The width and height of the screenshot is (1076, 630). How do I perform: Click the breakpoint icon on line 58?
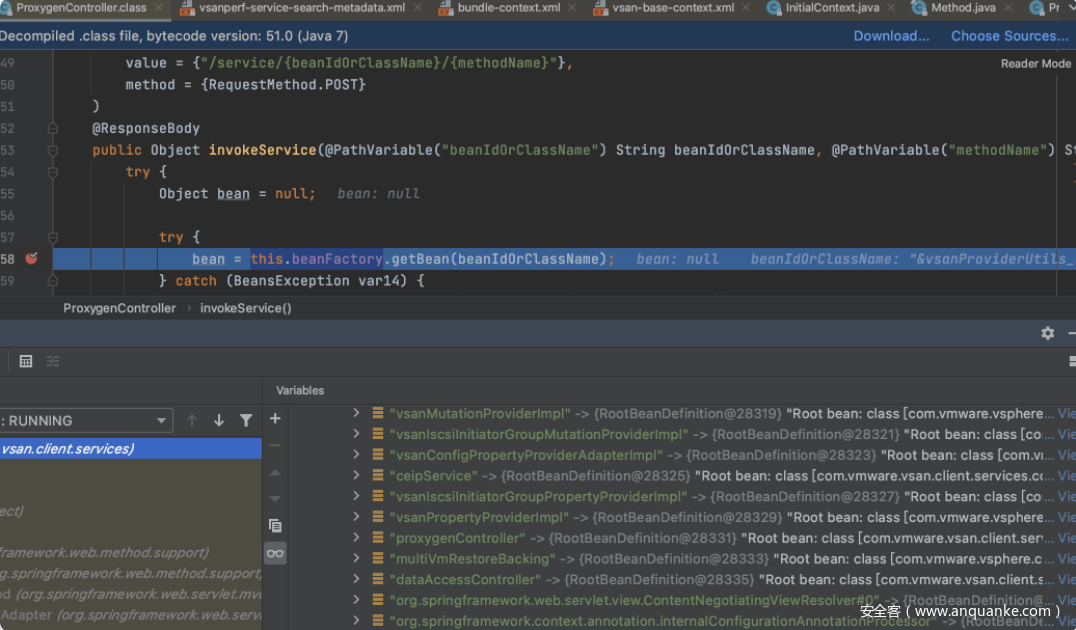pyautogui.click(x=31, y=259)
